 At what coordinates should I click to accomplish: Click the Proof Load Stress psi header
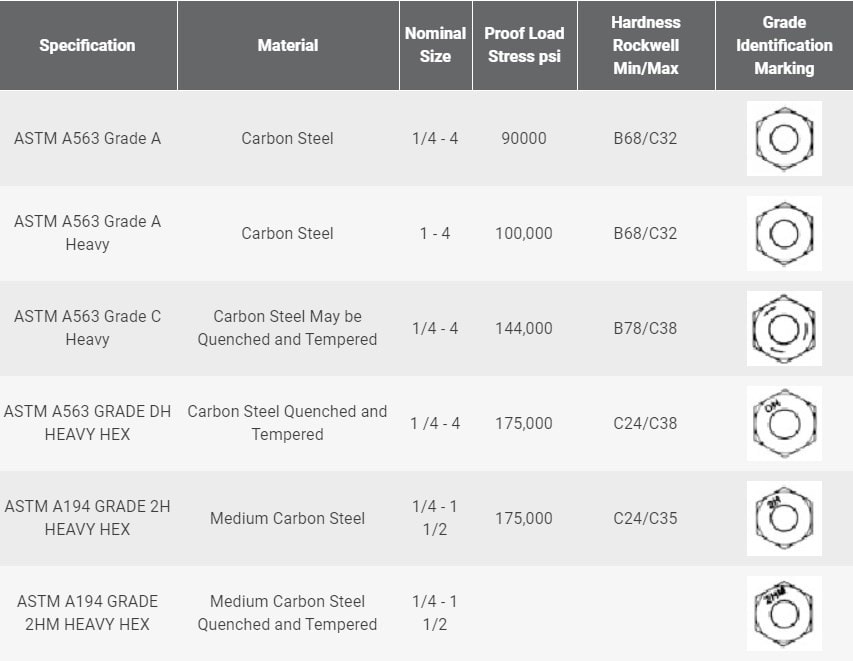[x=525, y=45]
